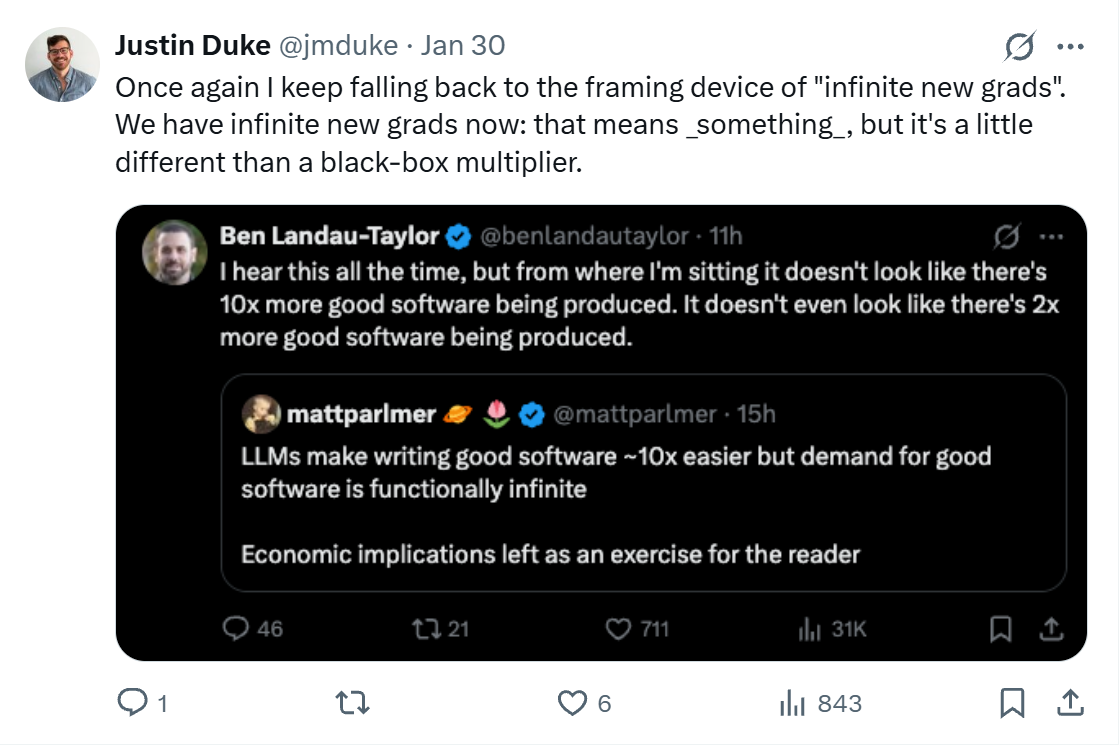Open the more options menu on Justin's tweet
The height and width of the screenshot is (745, 1119).
(x=1072, y=45)
